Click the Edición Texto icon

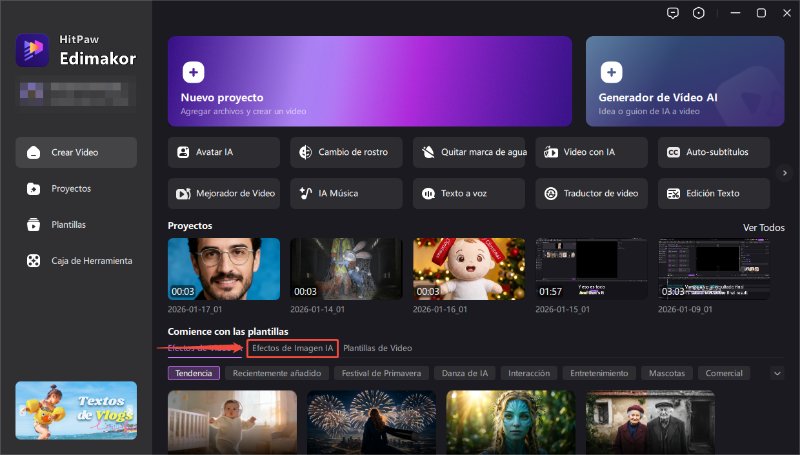[x=673, y=193]
